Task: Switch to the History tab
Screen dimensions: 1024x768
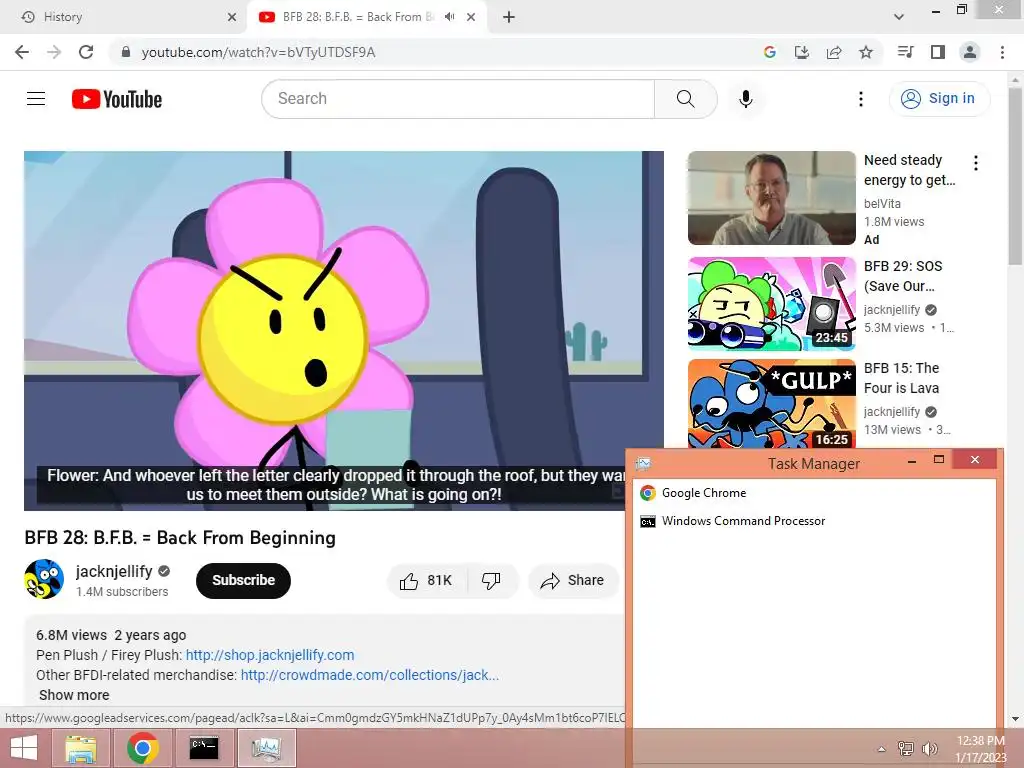Action: [124, 17]
